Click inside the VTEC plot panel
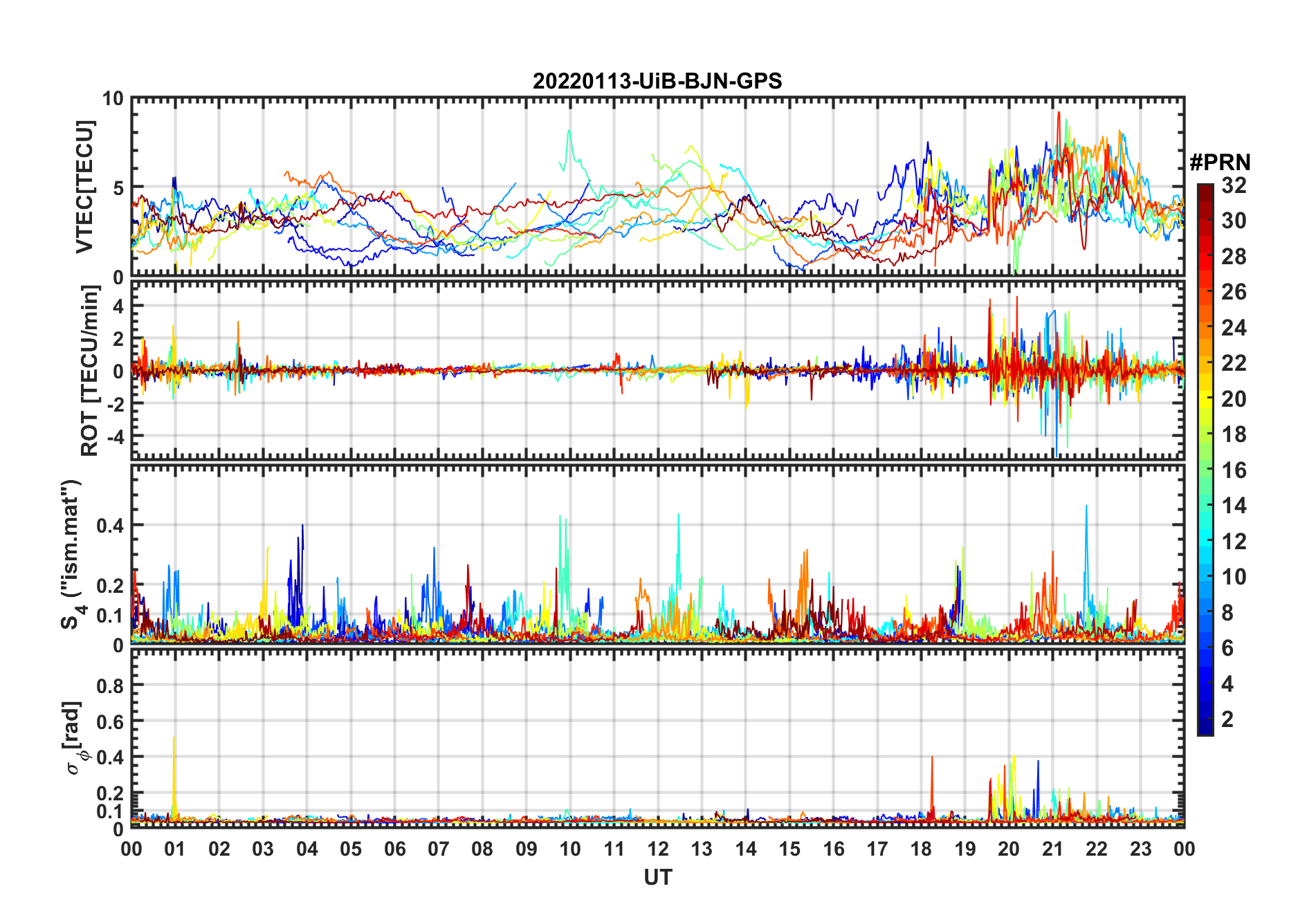 click(657, 187)
